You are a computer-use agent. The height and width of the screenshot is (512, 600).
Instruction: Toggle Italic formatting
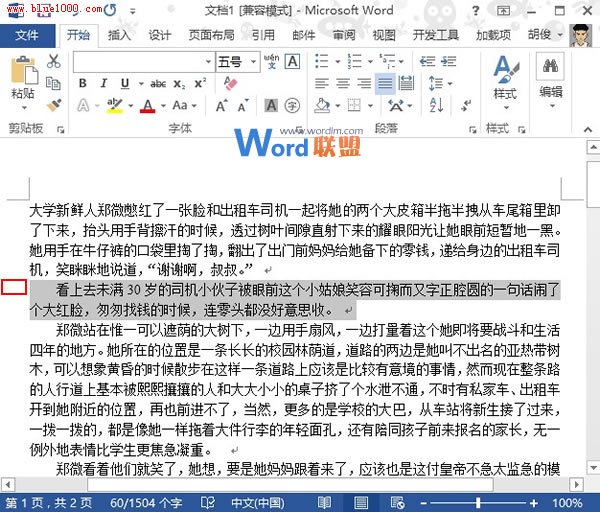click(103, 84)
